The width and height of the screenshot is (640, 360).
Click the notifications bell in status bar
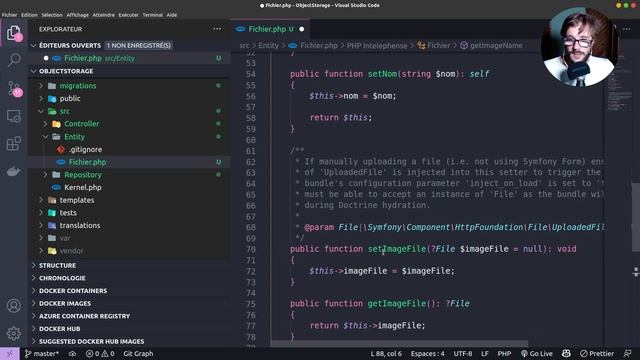pos(628,353)
